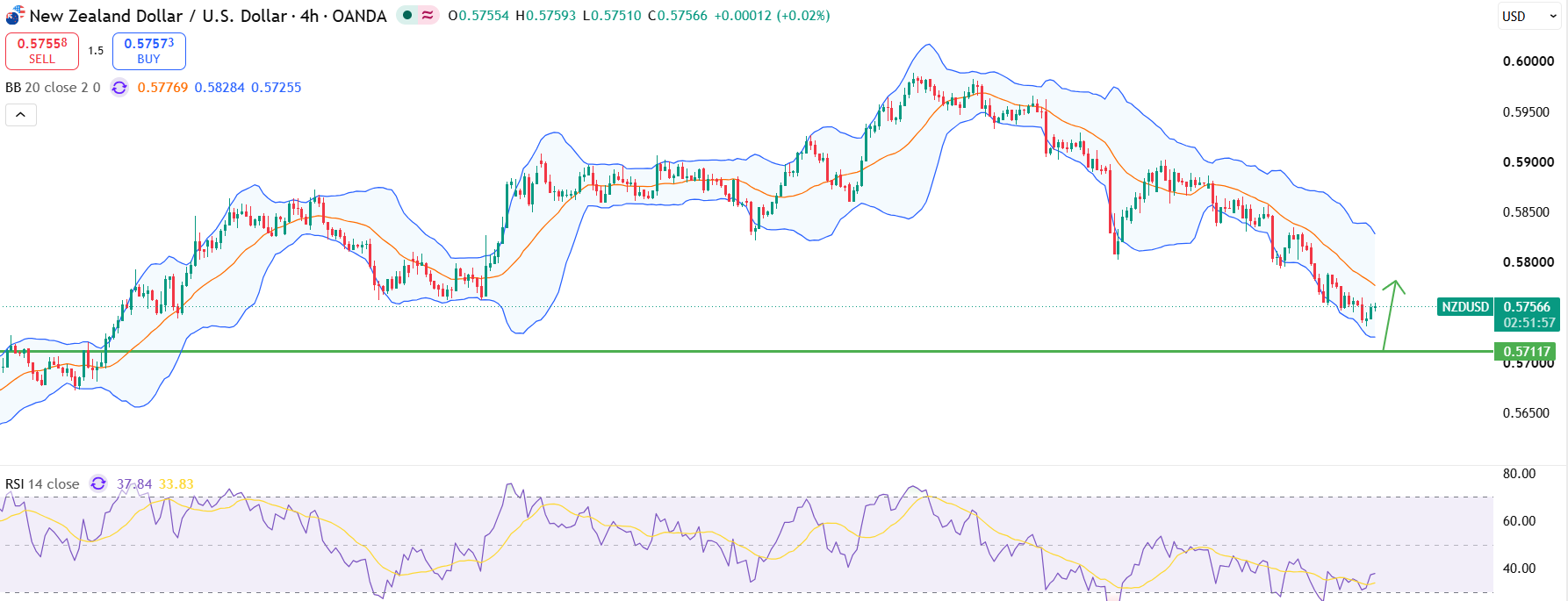
Task: Click the 02:51:57 bar countdown timer
Action: pyautogui.click(x=1528, y=323)
